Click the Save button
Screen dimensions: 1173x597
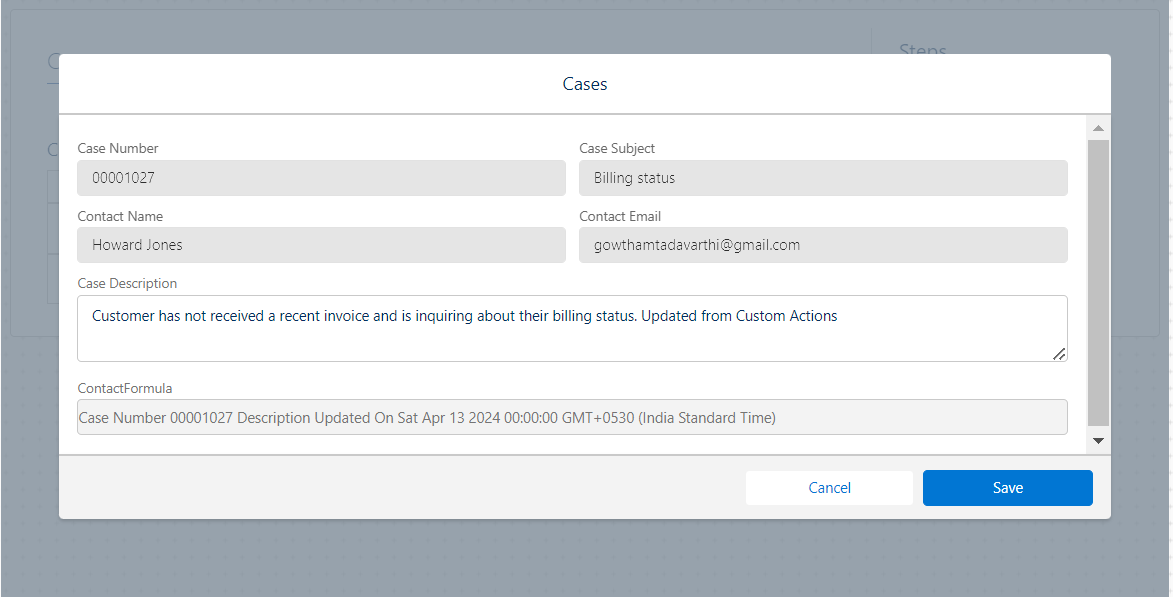coord(1007,488)
